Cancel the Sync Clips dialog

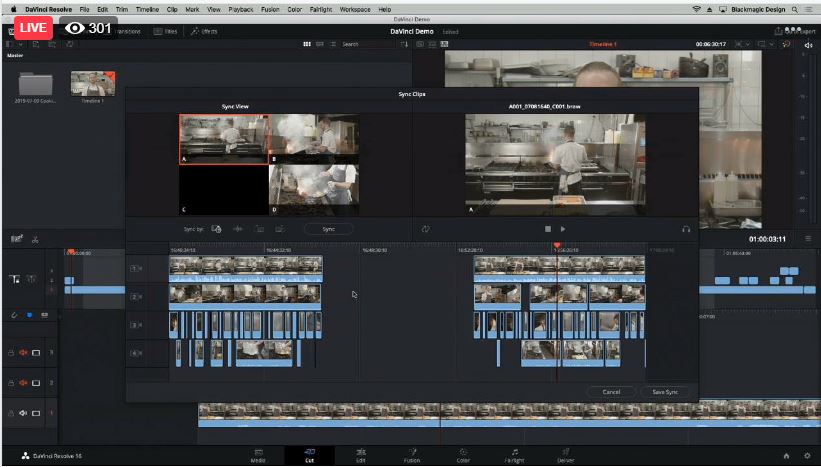(x=611, y=392)
